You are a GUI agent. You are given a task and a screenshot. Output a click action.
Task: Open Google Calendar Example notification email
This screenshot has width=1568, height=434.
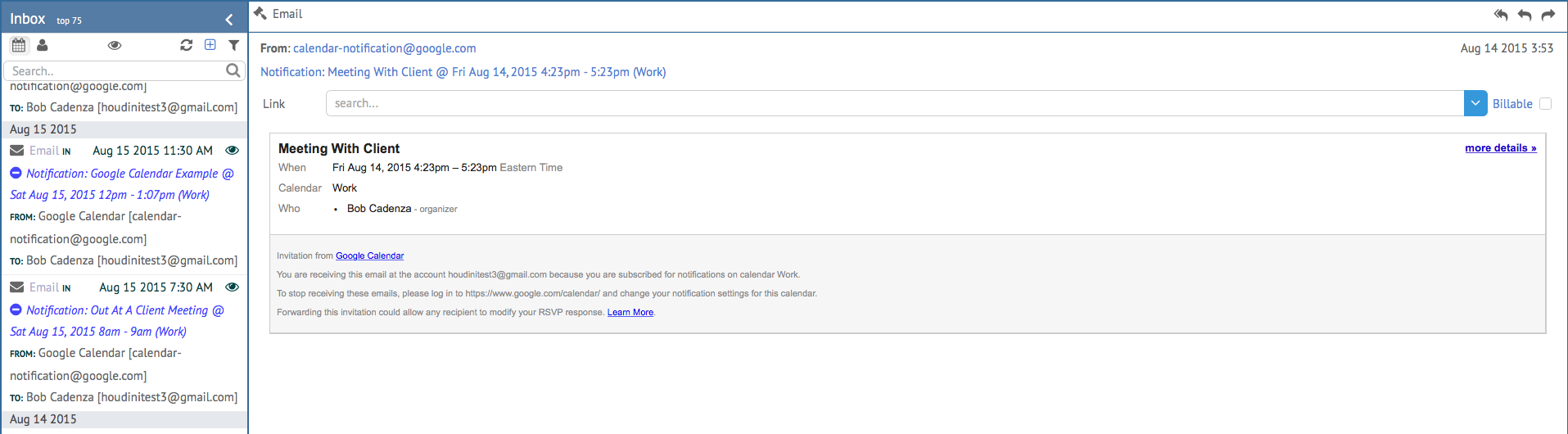[123, 184]
